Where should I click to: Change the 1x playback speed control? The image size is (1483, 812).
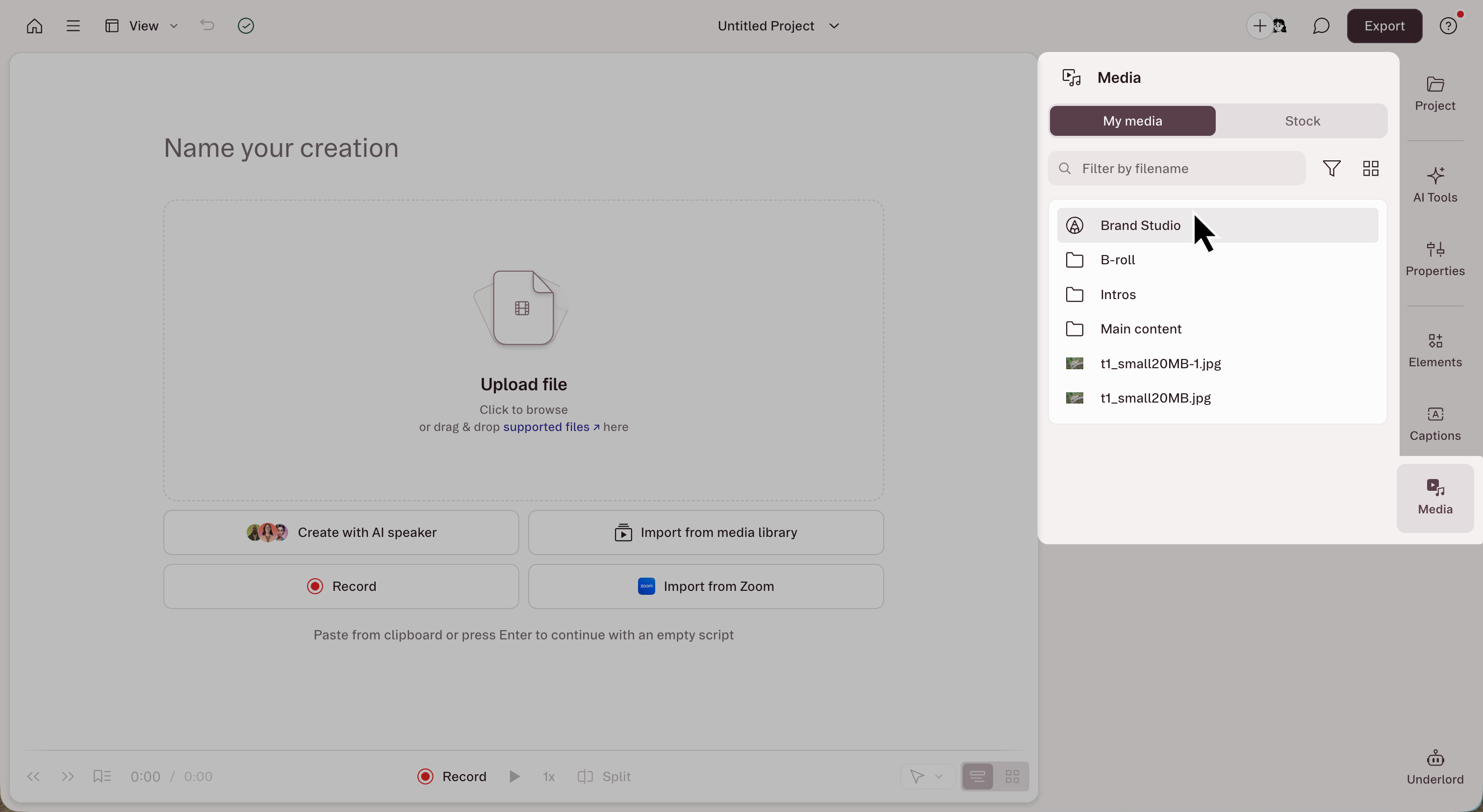[548, 776]
